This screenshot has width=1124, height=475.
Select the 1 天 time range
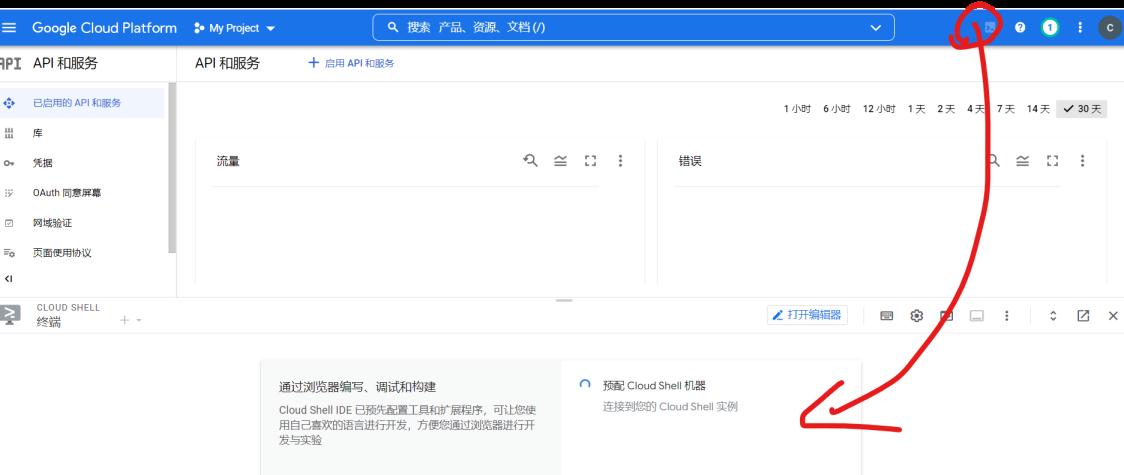916,109
